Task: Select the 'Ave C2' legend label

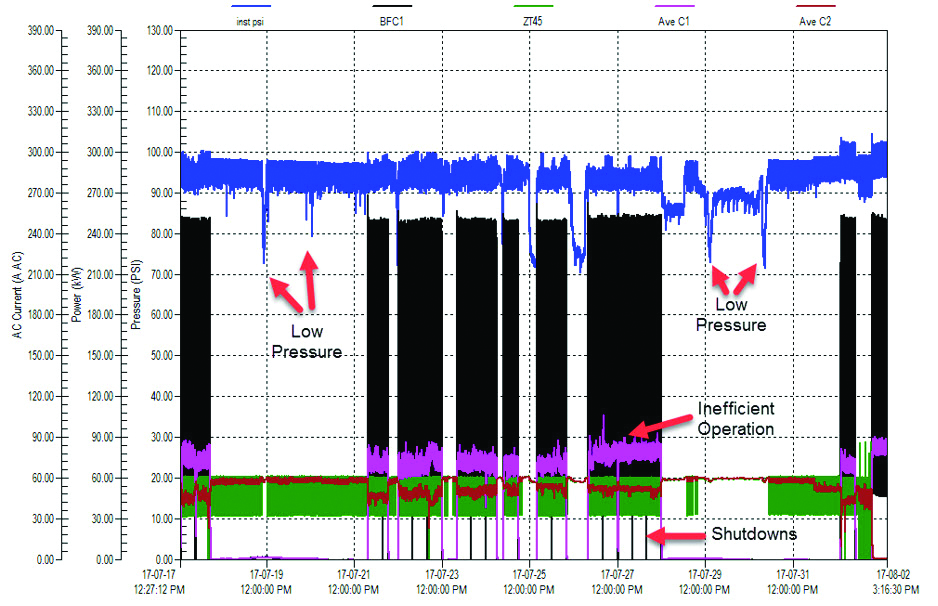Action: point(815,22)
